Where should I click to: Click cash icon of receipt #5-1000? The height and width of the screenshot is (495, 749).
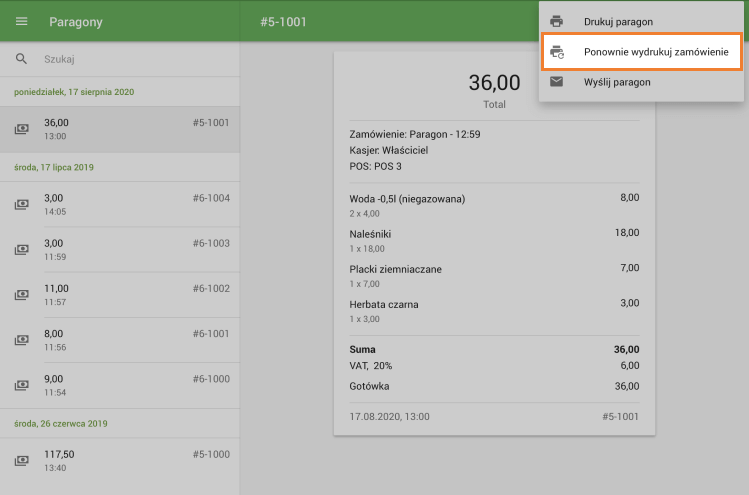[x=21, y=460]
